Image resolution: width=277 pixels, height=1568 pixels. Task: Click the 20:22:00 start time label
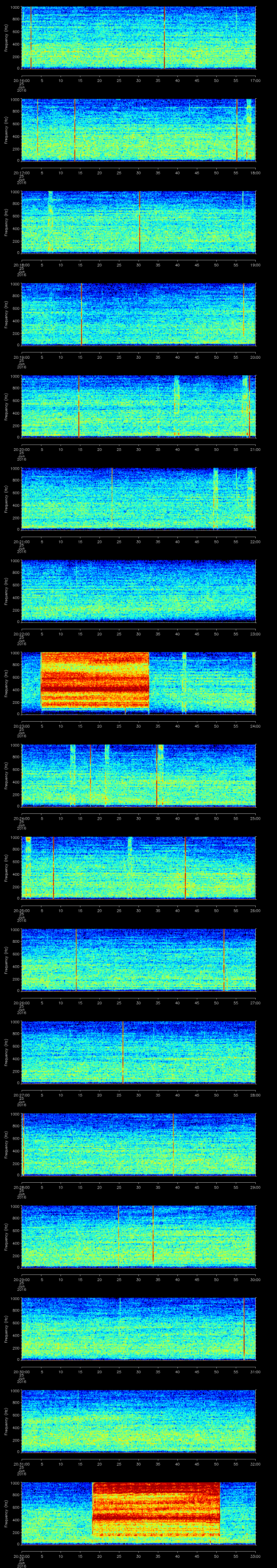[21, 634]
